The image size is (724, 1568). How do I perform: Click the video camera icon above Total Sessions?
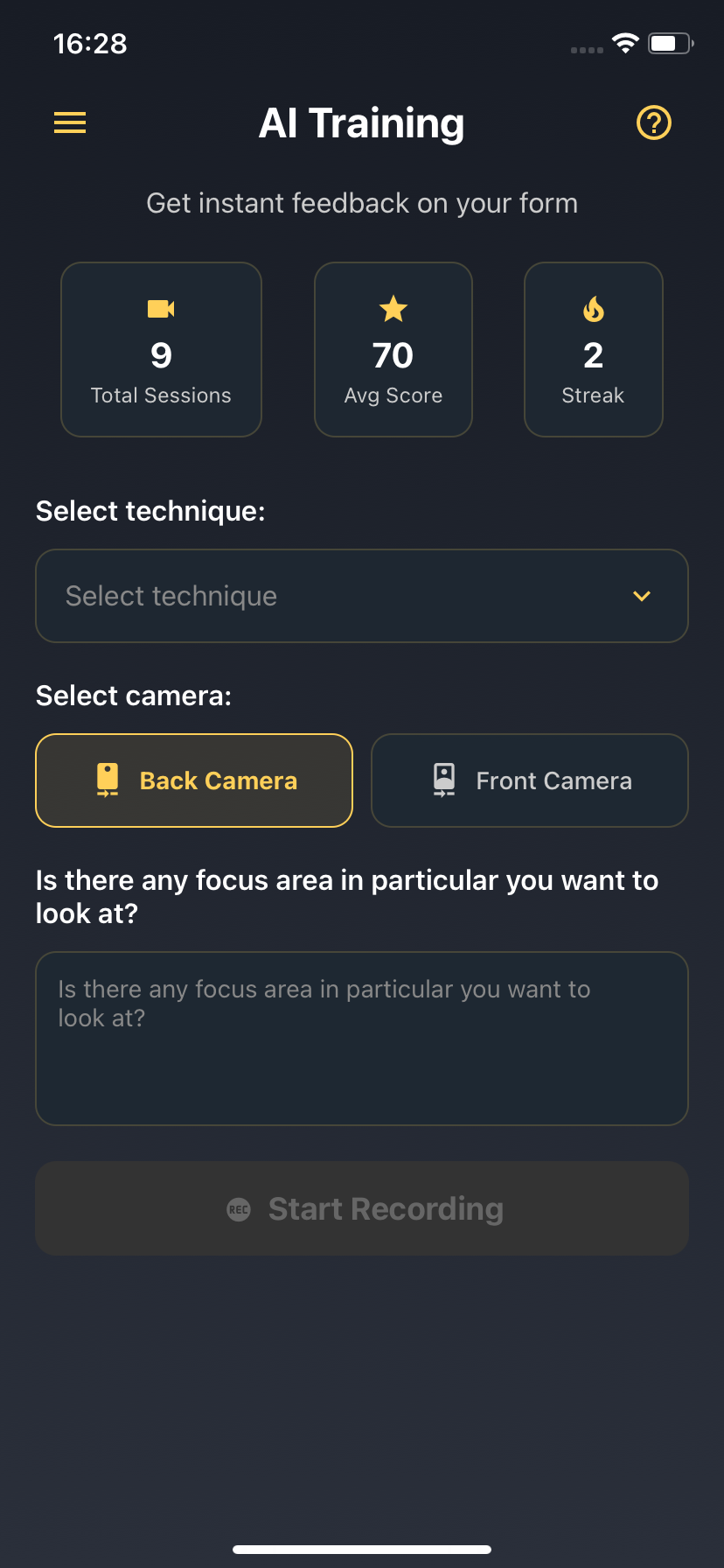click(x=161, y=308)
